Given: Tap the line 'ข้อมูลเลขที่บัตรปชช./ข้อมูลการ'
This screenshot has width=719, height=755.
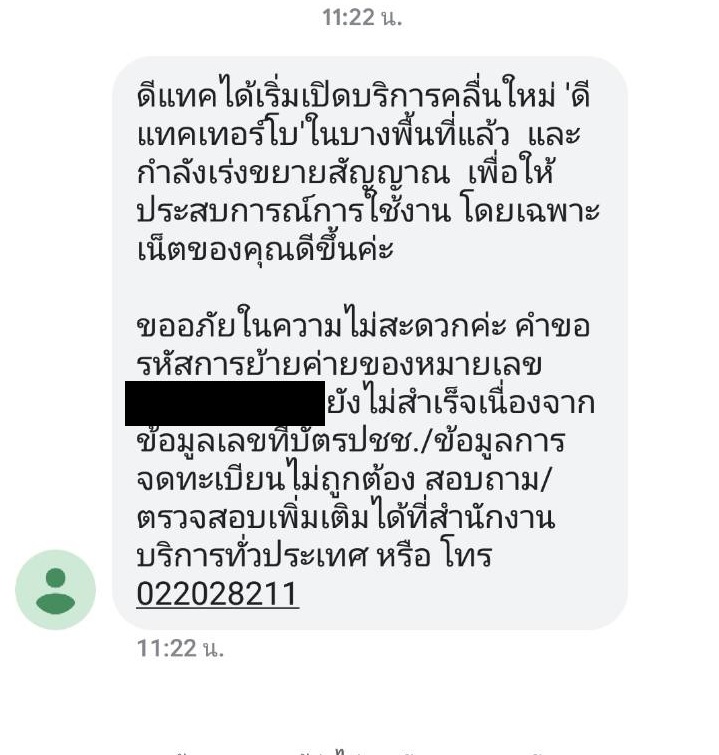Looking at the screenshot, I should coord(351,441).
